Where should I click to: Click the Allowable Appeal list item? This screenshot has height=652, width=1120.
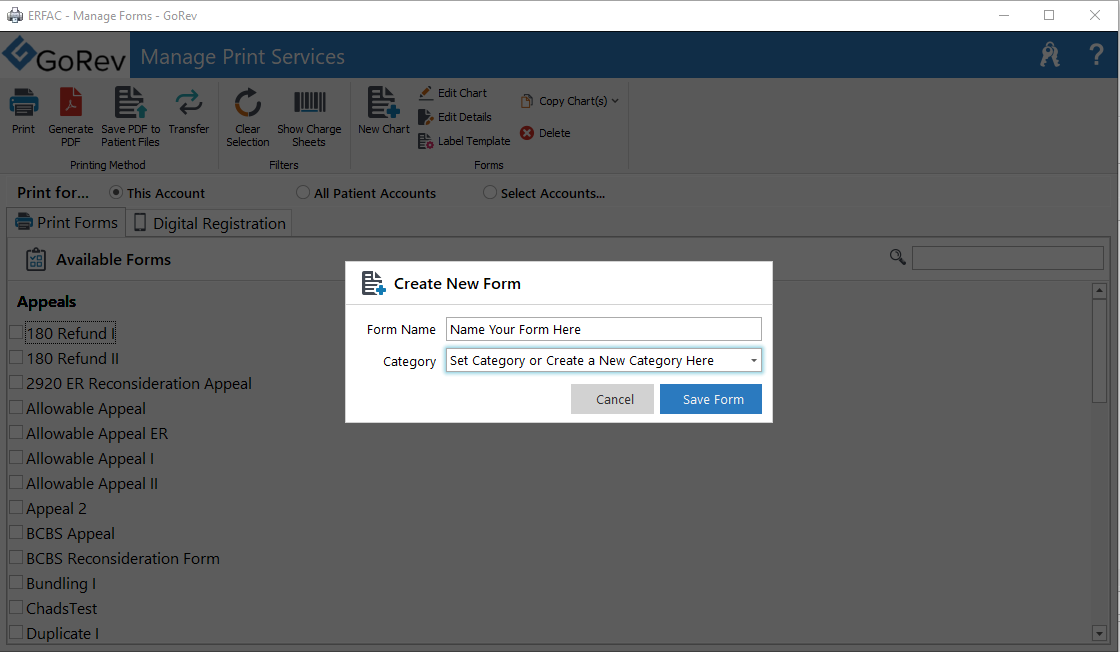(86, 408)
